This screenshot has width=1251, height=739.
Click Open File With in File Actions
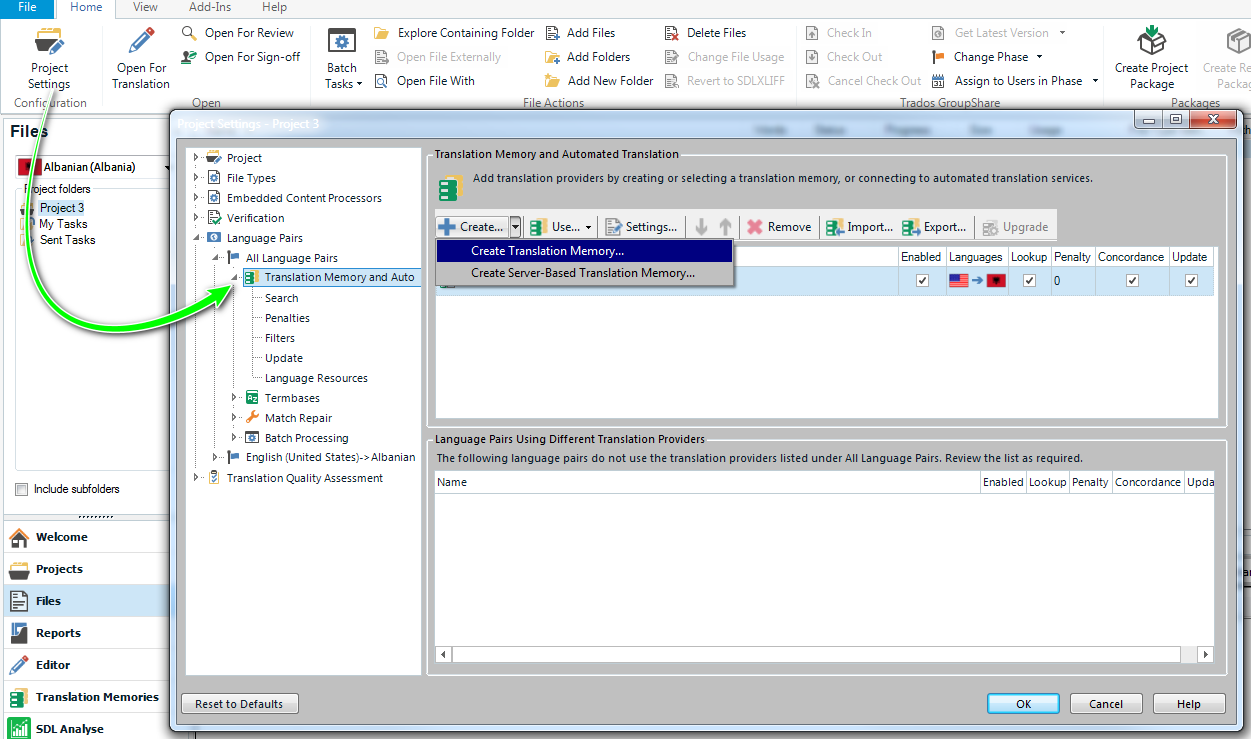click(424, 81)
